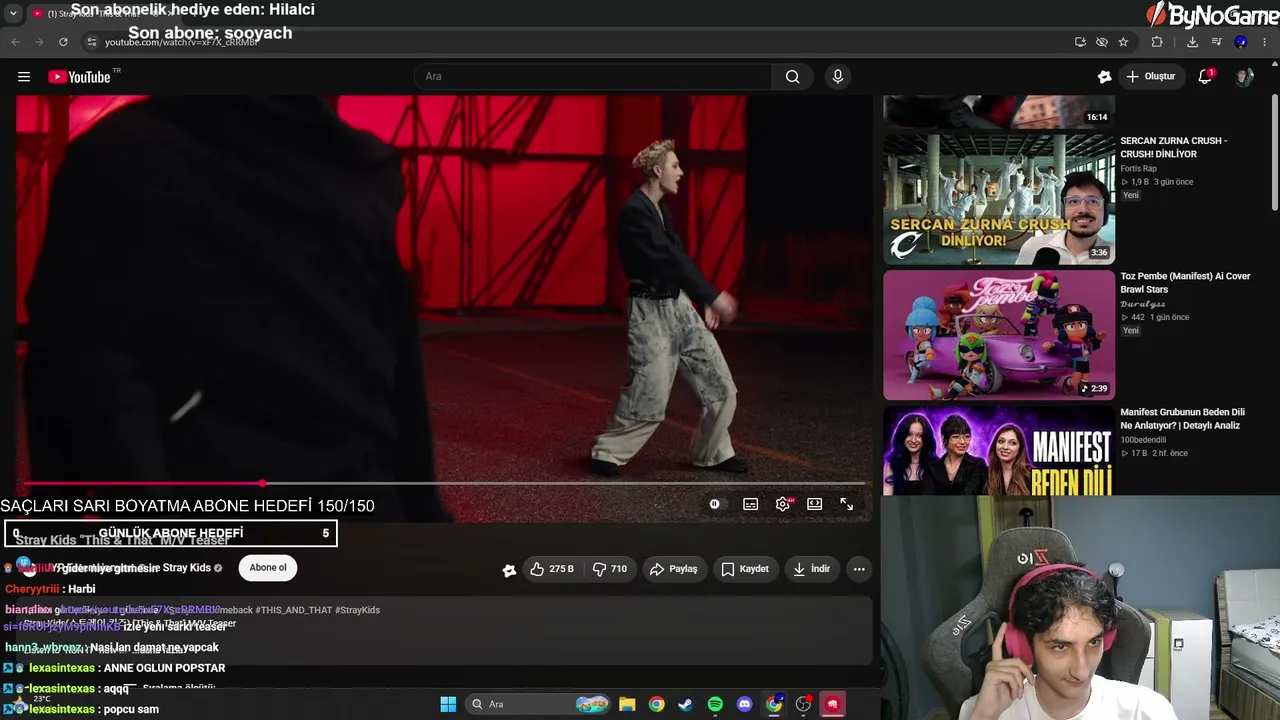The image size is (1280, 720).
Task: Toggle the autoplay switch in the player
Action: point(714,504)
